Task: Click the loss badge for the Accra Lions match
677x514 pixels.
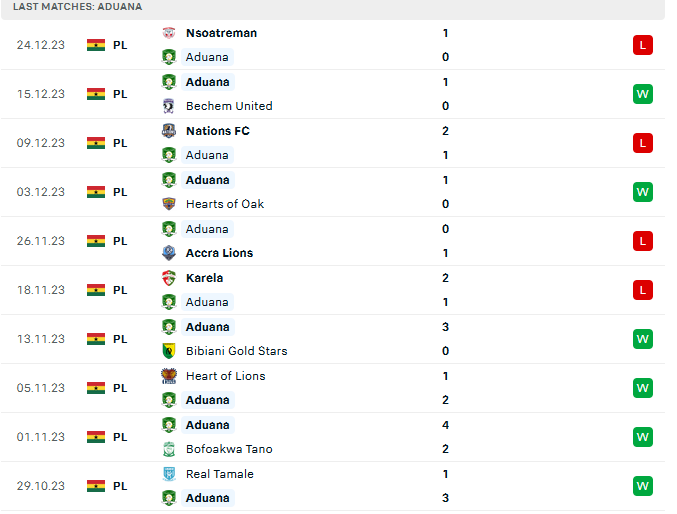Action: 643,241
